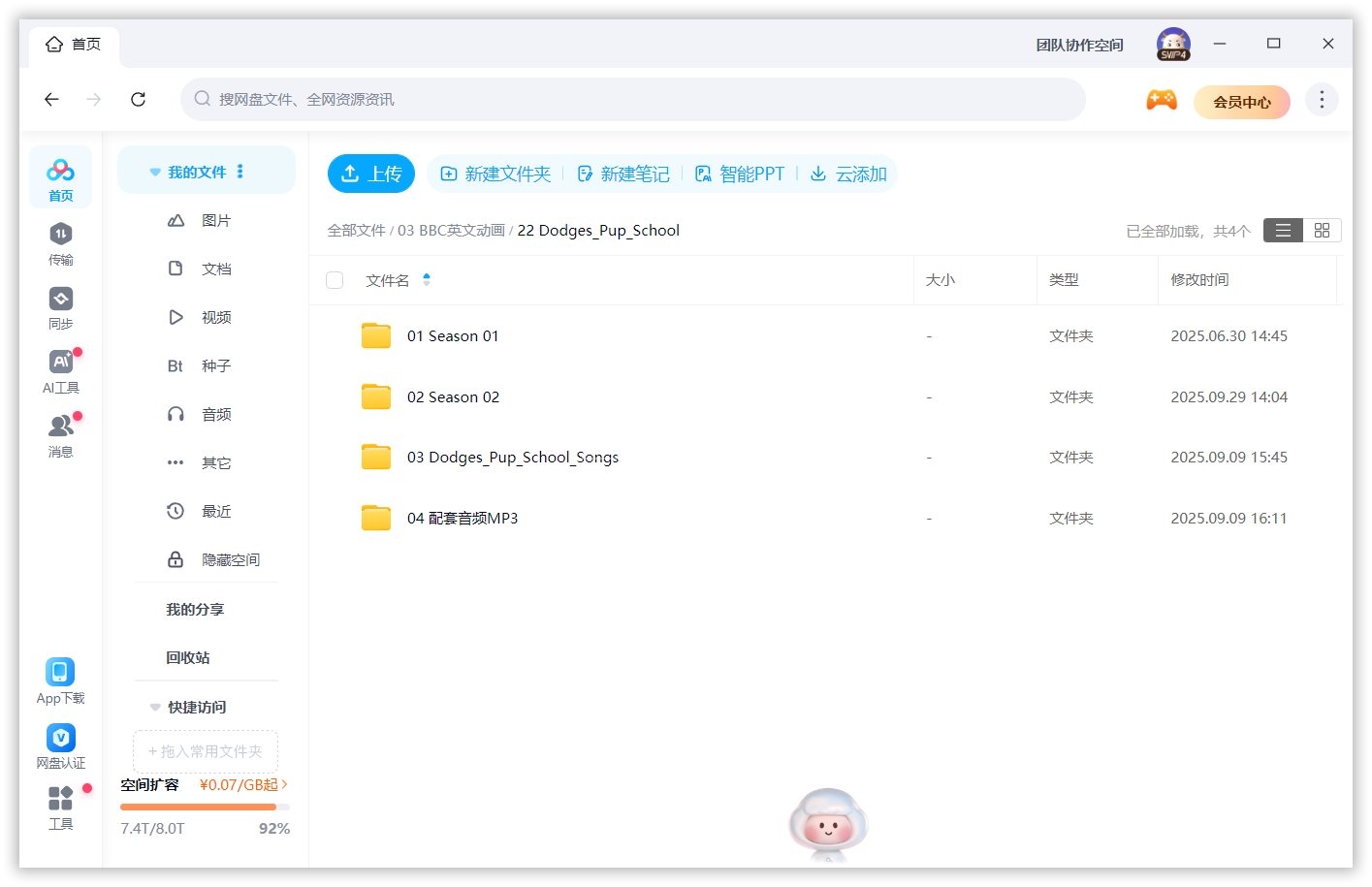Image resolution: width=1372 pixels, height=887 pixels.
Task: Select all files with the header checkbox
Action: click(x=335, y=279)
